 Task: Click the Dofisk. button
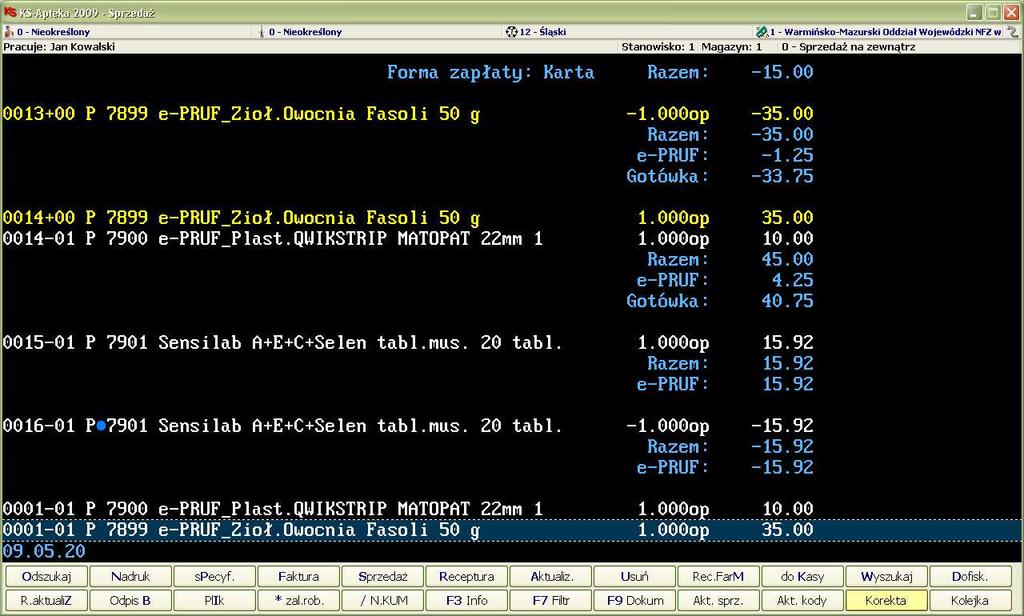coord(970,576)
